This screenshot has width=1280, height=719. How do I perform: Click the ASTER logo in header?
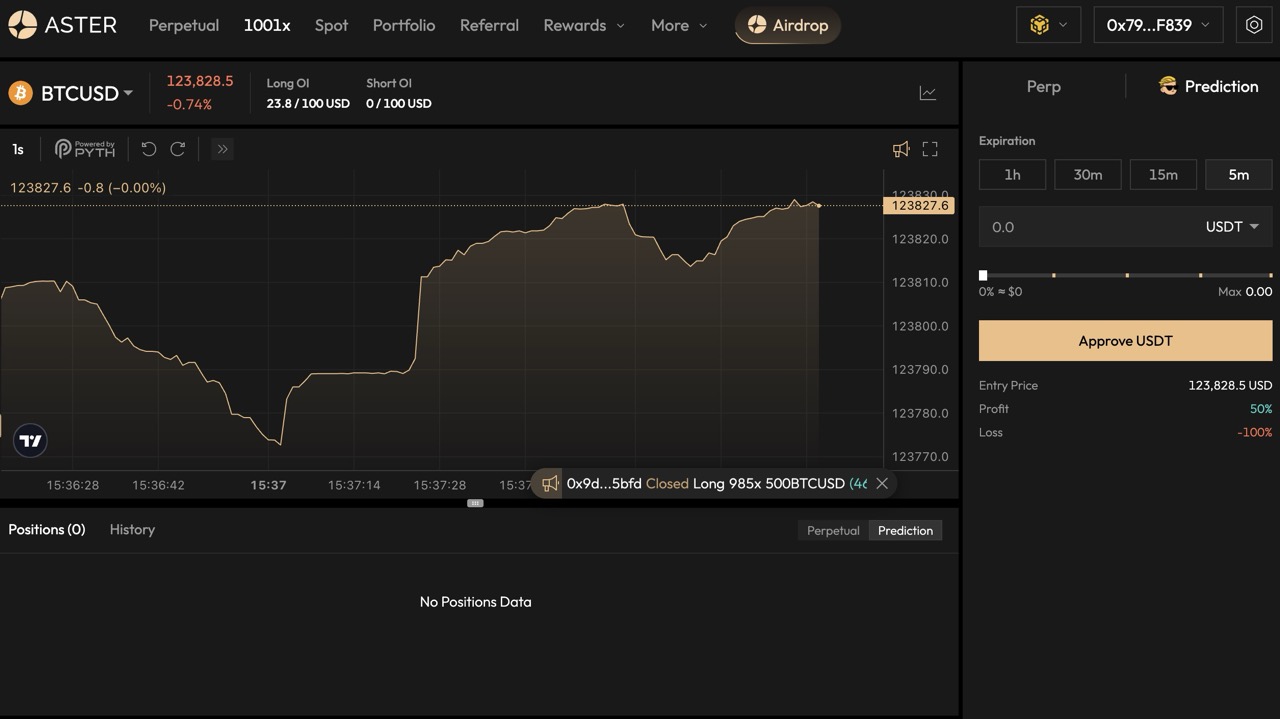[x=62, y=25]
